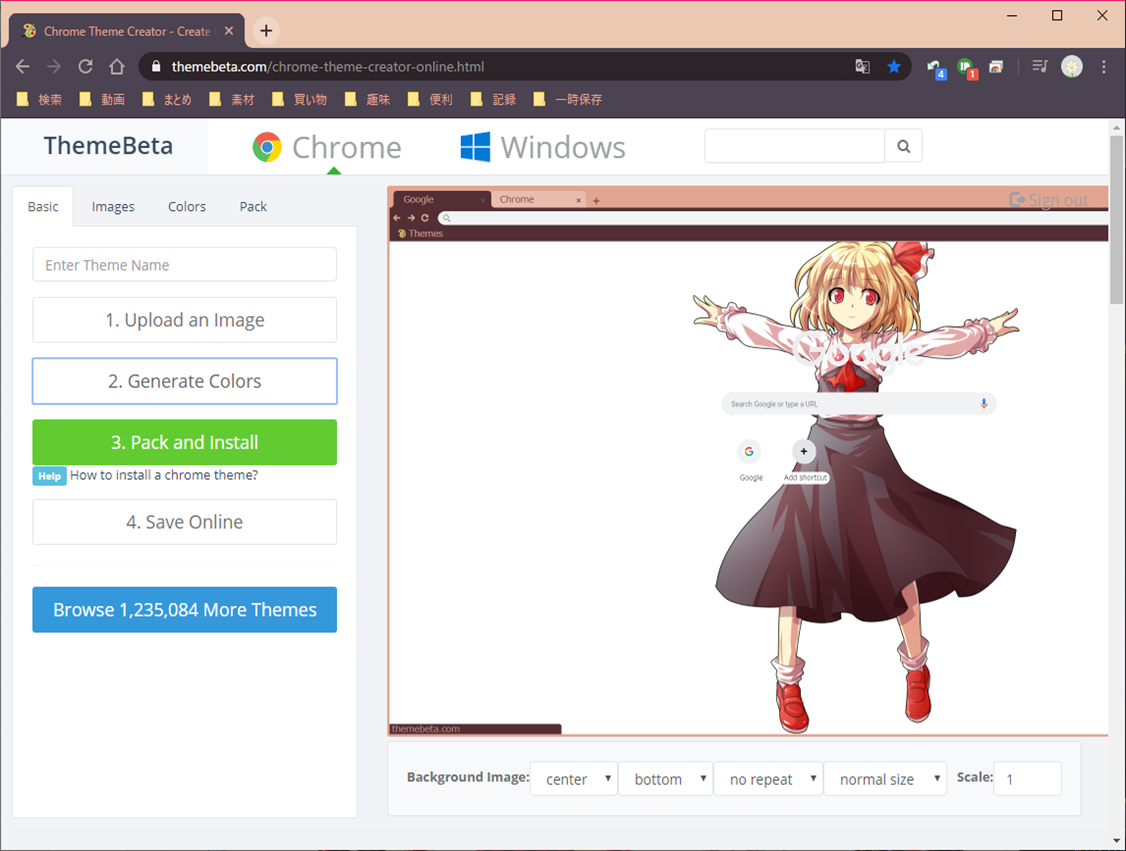1126x851 pixels.
Task: Click the site search magnifier button
Action: tap(903, 147)
